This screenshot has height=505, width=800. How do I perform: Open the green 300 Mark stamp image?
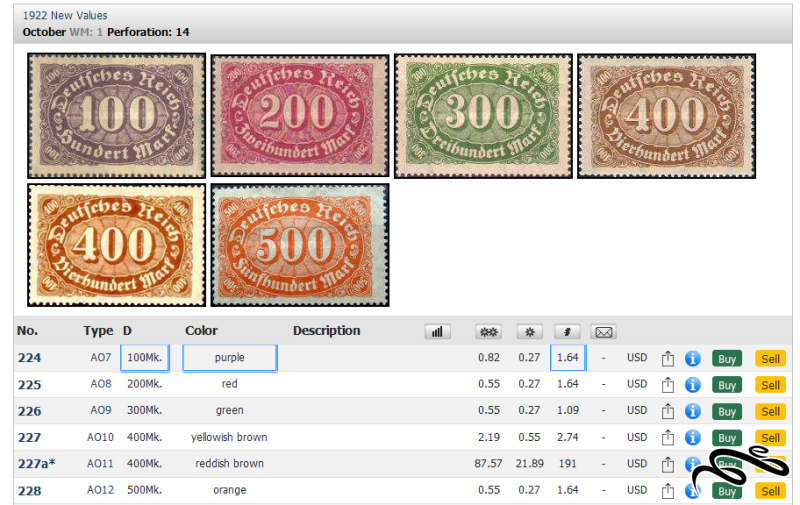click(x=483, y=116)
